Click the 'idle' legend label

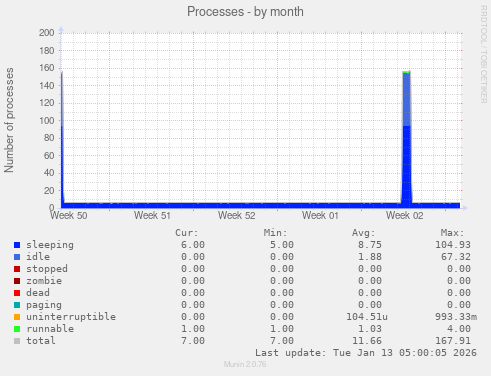(x=38, y=257)
